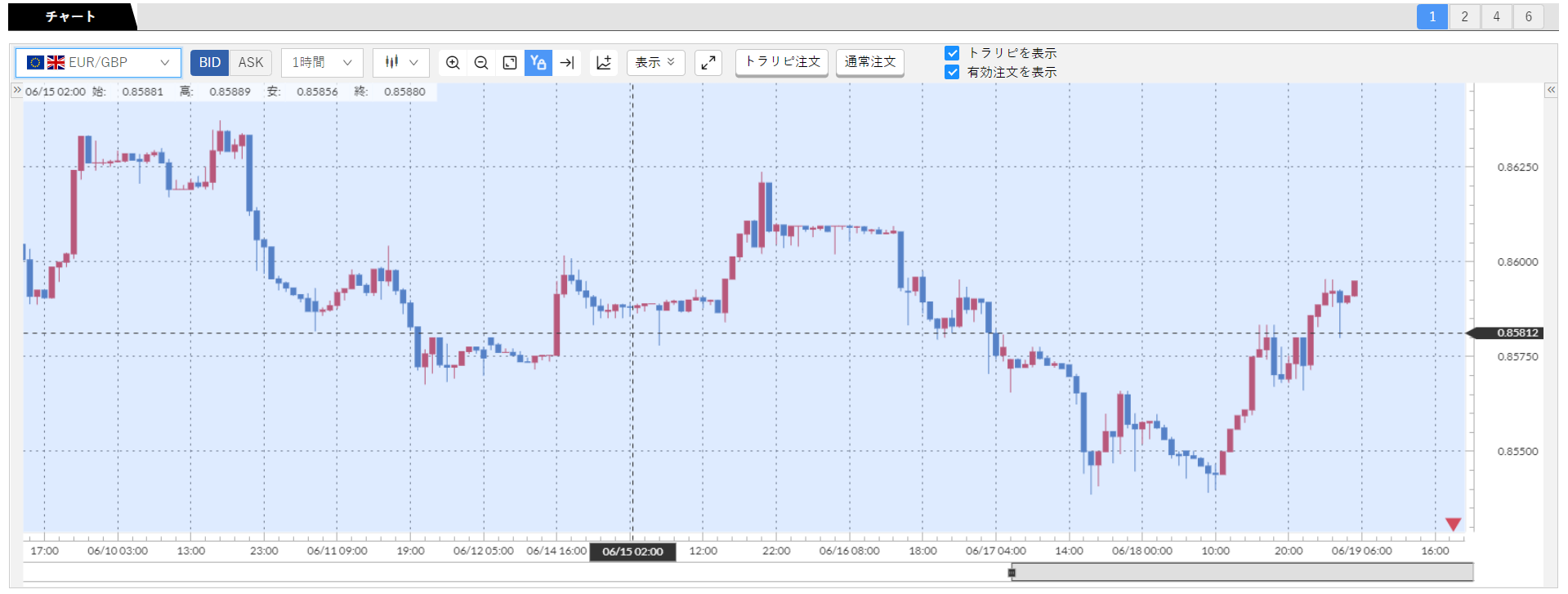The width and height of the screenshot is (1568, 594).
Task: Click the 0.85500 price axis label
Action: pyautogui.click(x=1517, y=452)
